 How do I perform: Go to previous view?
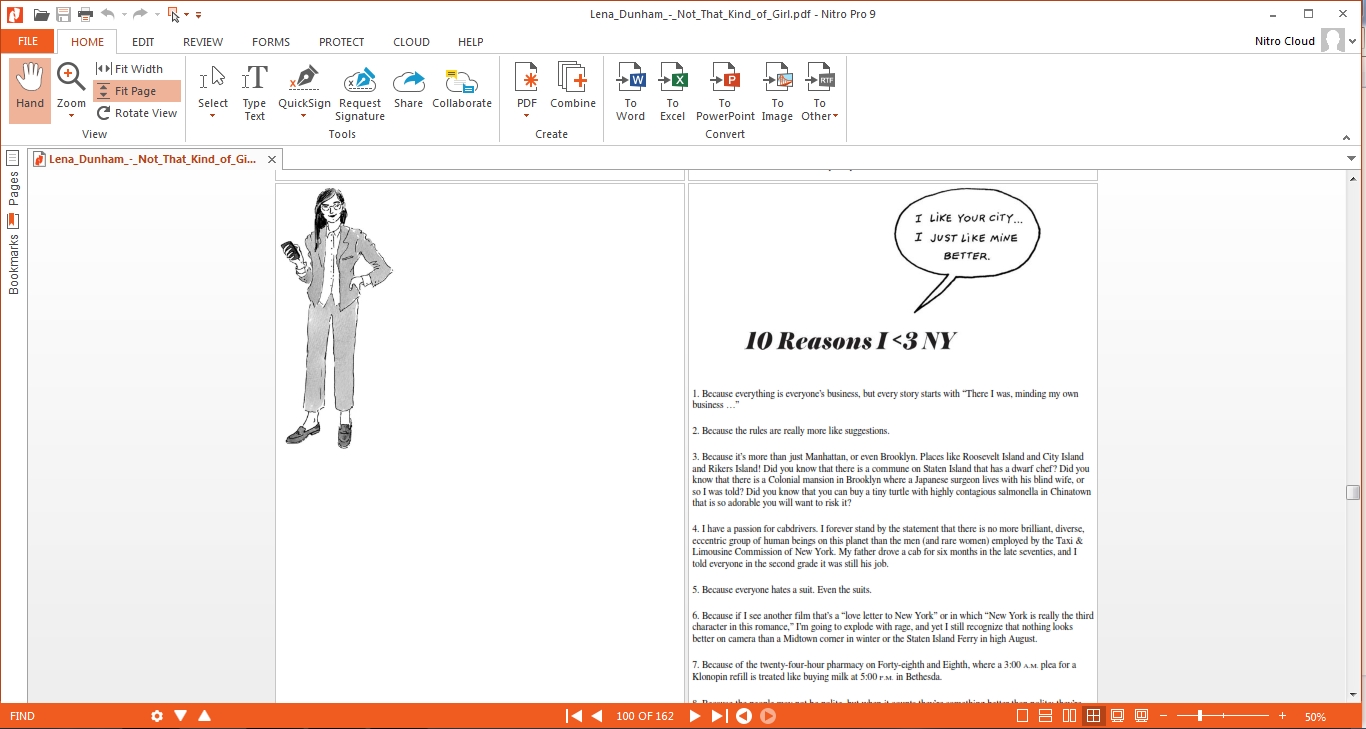point(744,716)
